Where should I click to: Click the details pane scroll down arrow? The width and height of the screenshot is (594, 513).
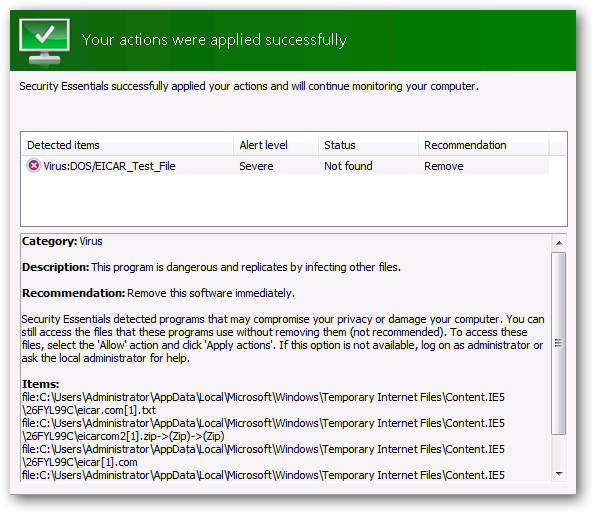pyautogui.click(x=559, y=474)
